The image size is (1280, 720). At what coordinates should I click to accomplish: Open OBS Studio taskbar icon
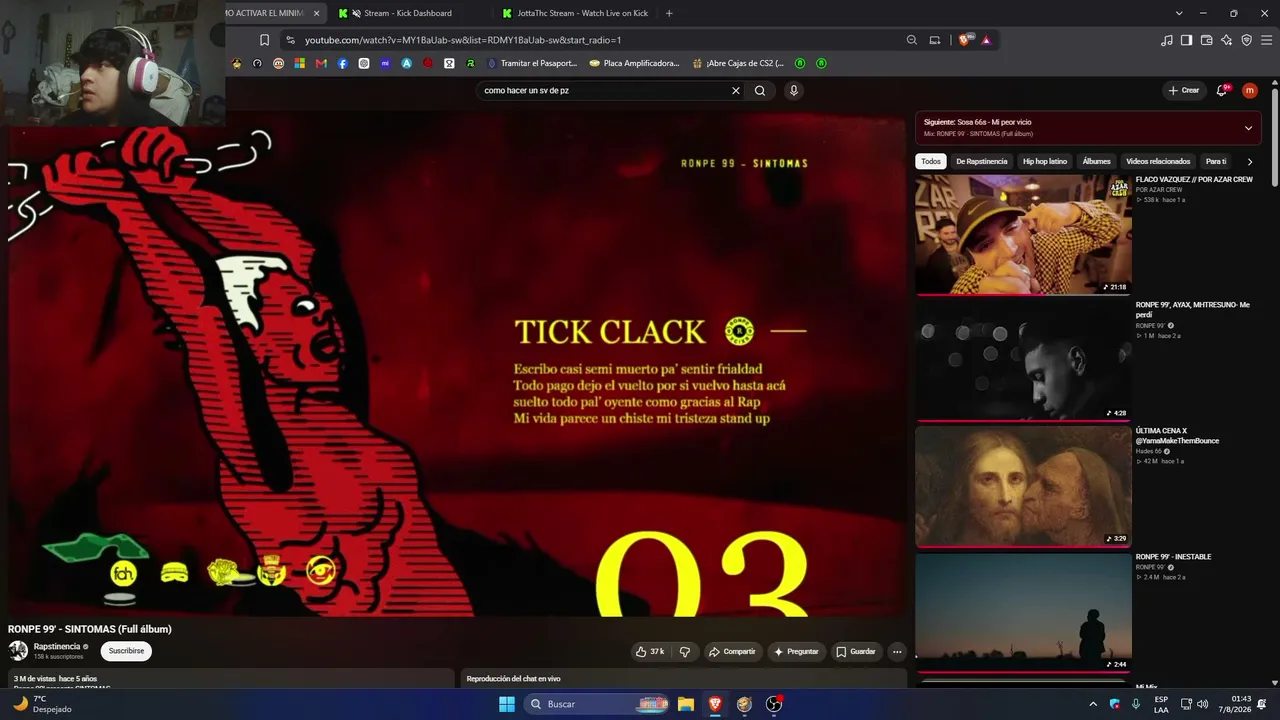tap(773, 704)
